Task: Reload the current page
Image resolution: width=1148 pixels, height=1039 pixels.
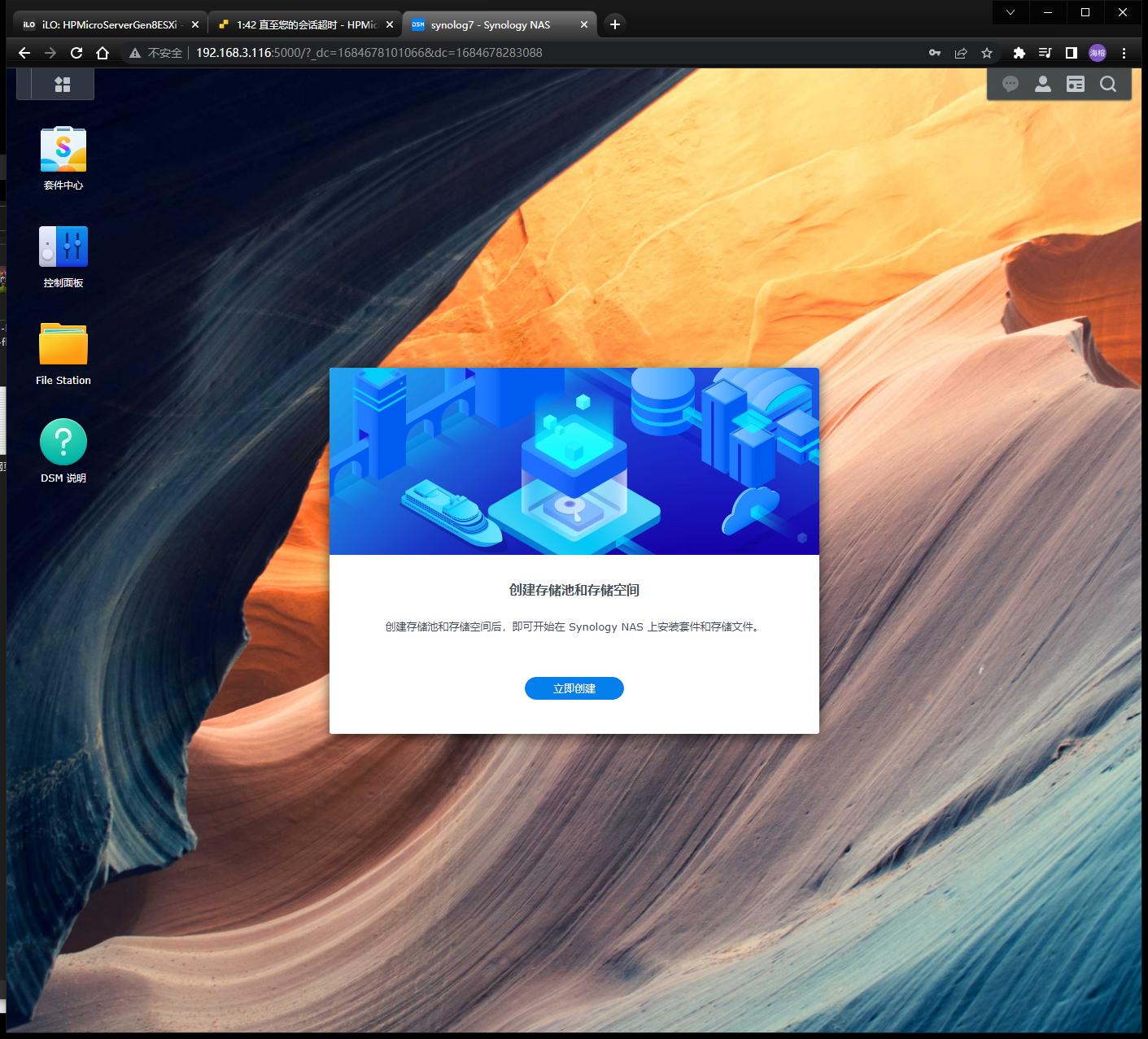Action: point(76,53)
